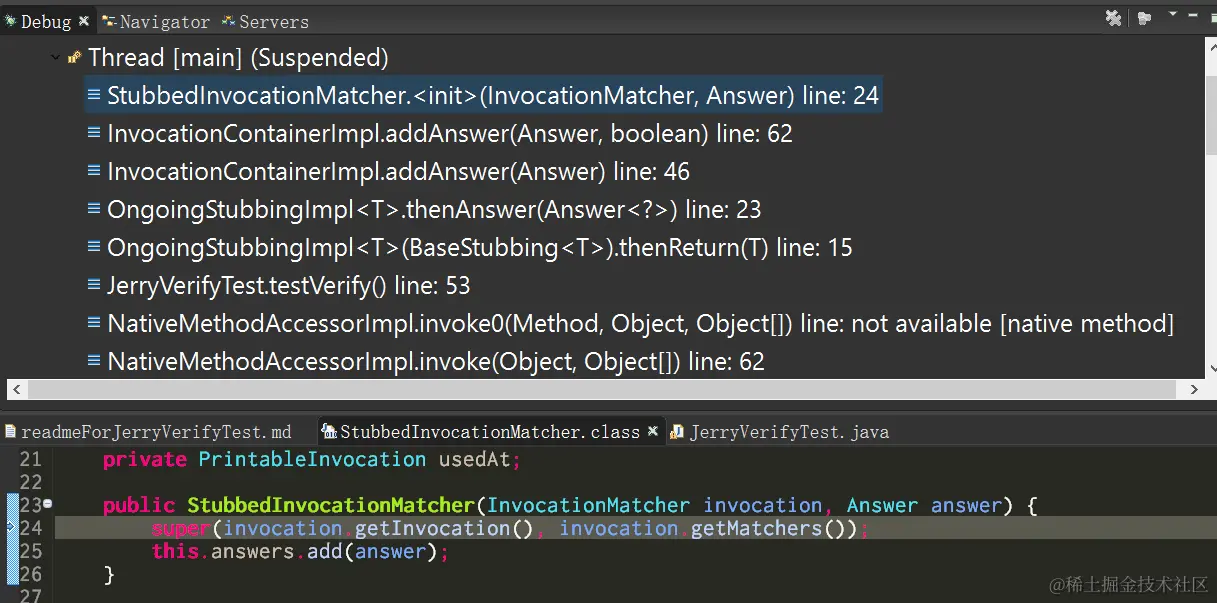The image size is (1217, 603).
Task: Click line number 21 in the gutter
Action: [30, 459]
